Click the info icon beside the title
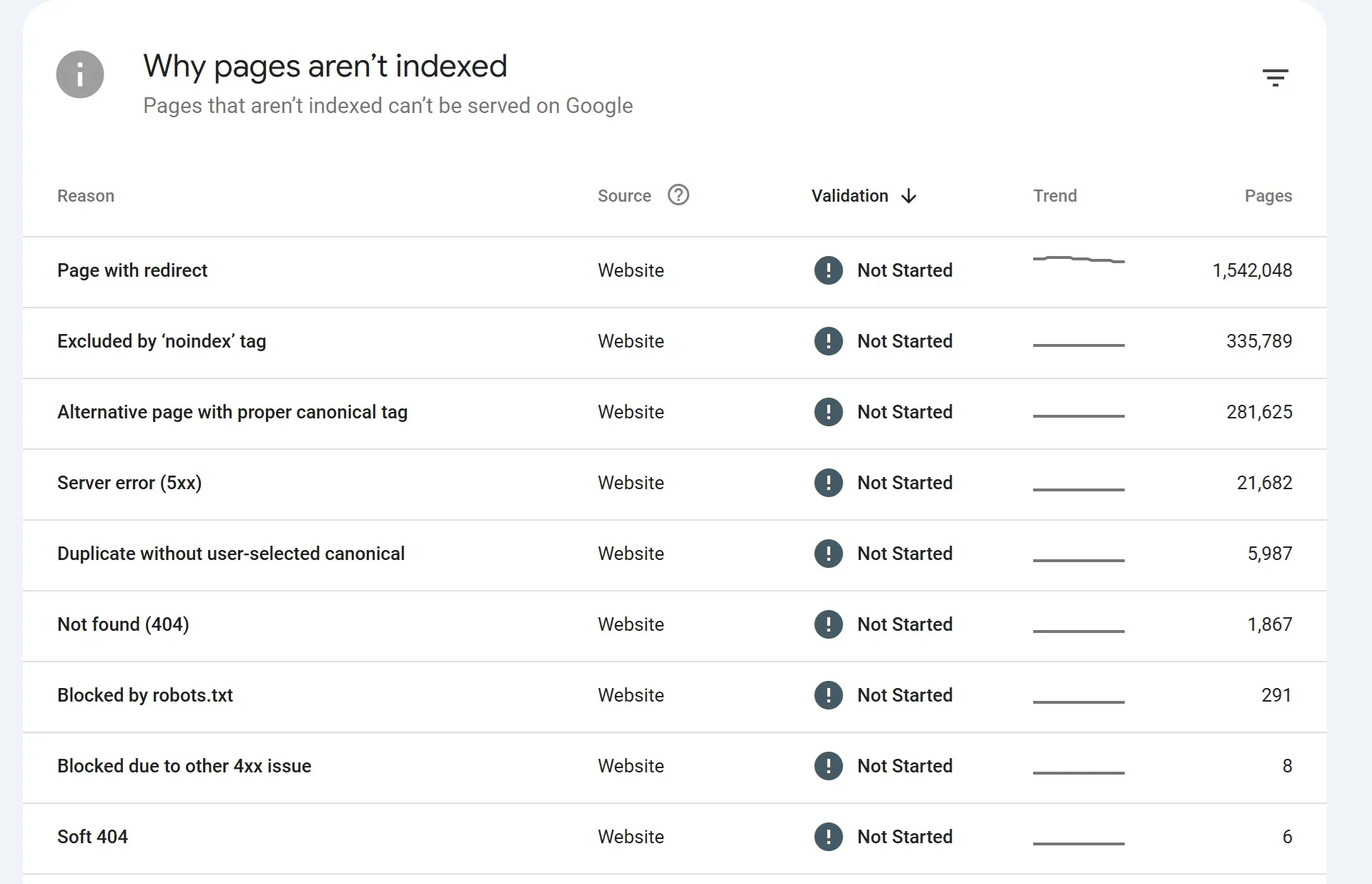The height and width of the screenshot is (884, 1372). 80,74
